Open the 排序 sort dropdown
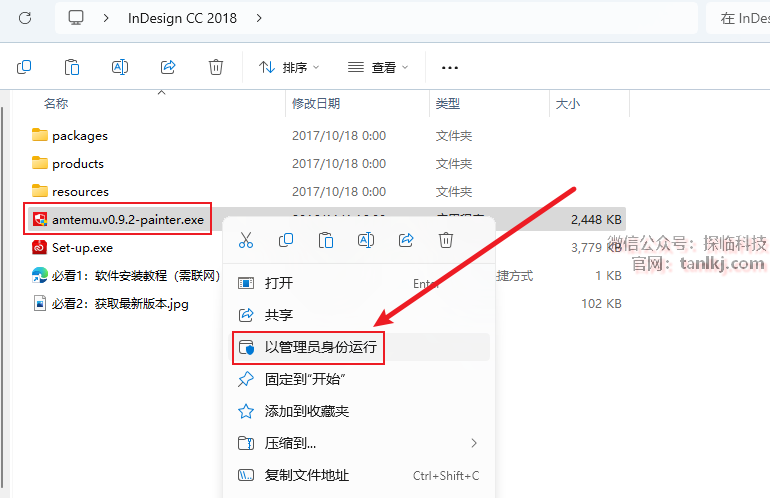770x498 pixels. coord(289,67)
